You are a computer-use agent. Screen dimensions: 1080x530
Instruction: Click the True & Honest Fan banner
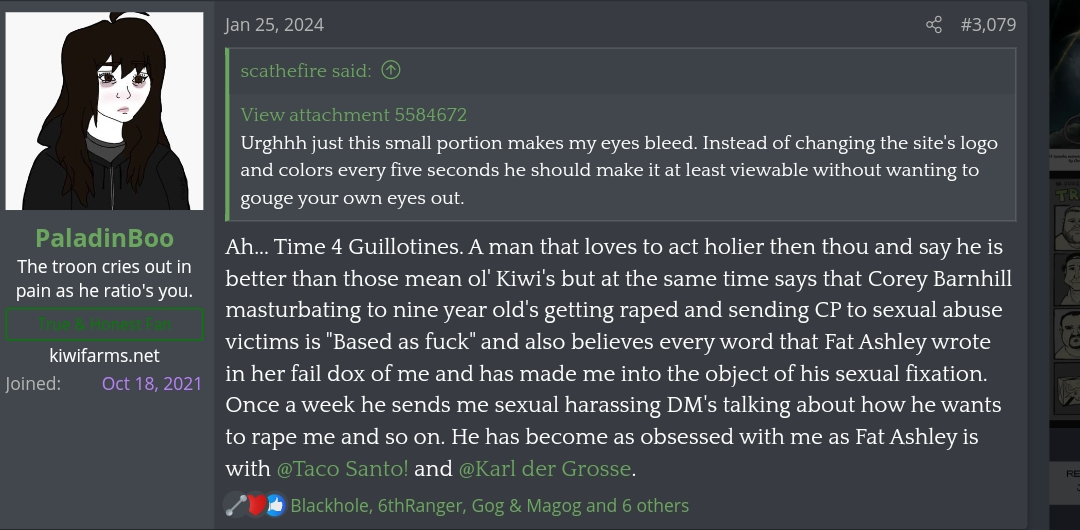coord(104,325)
